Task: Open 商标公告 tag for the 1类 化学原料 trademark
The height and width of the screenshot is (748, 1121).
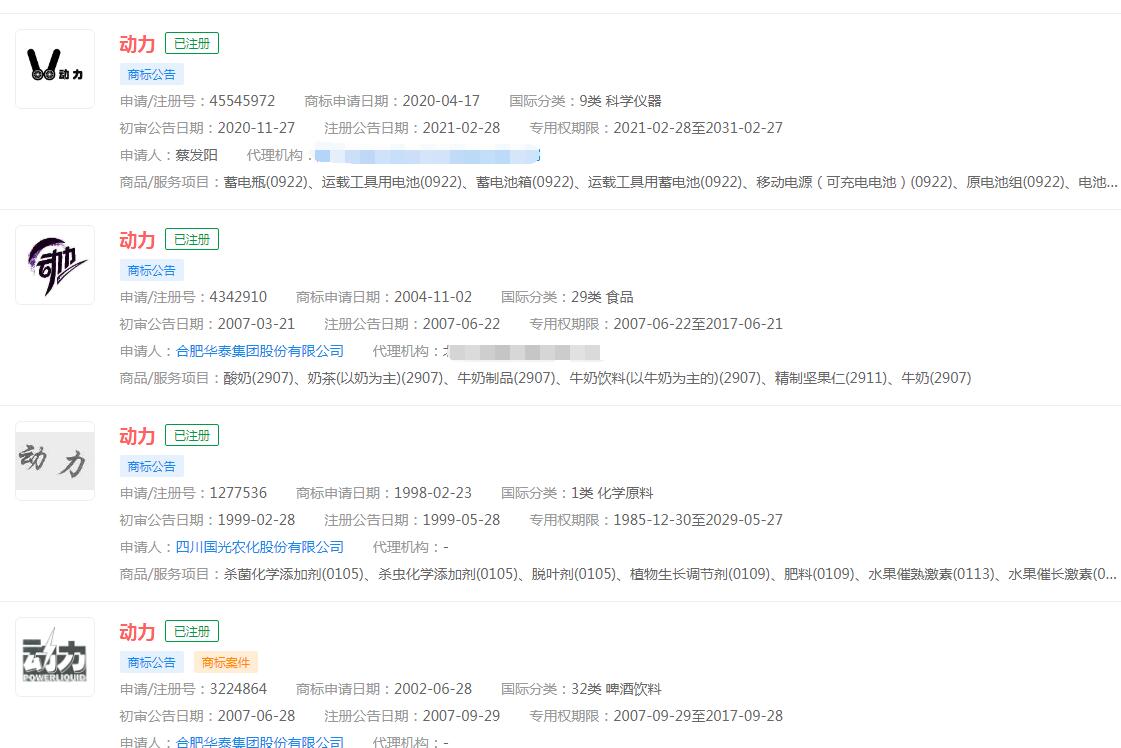Action: point(152,466)
